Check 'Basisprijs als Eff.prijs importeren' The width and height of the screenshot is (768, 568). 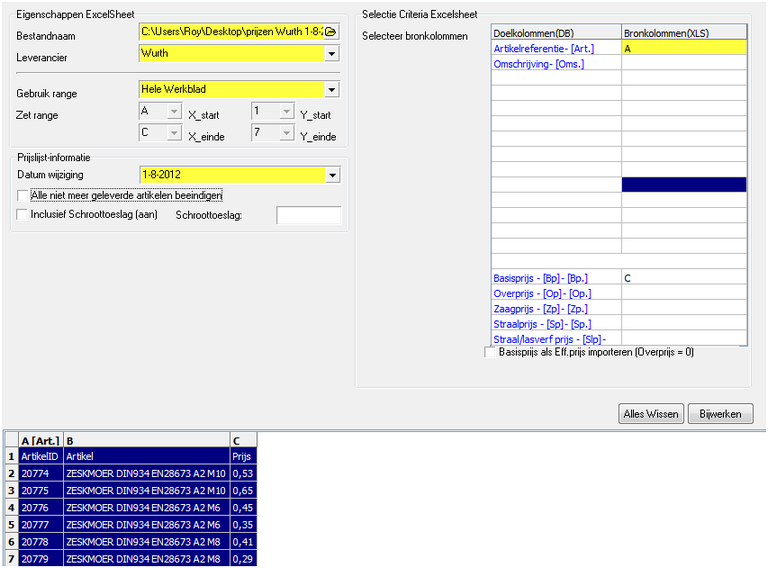click(x=489, y=353)
